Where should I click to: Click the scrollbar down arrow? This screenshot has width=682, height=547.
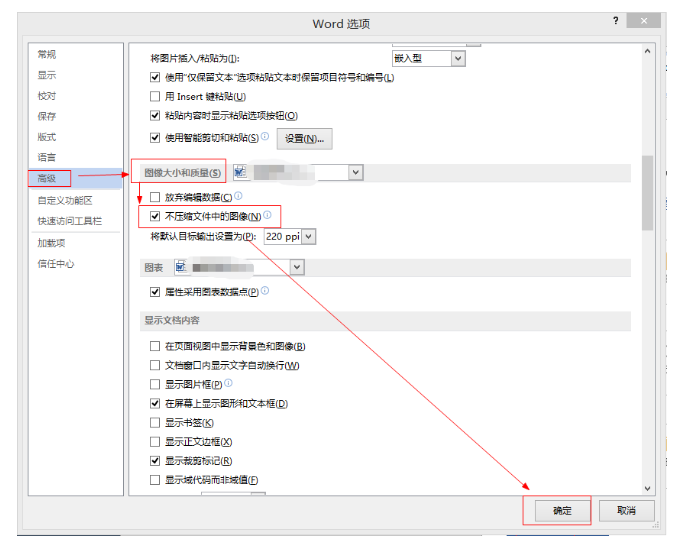coord(648,488)
